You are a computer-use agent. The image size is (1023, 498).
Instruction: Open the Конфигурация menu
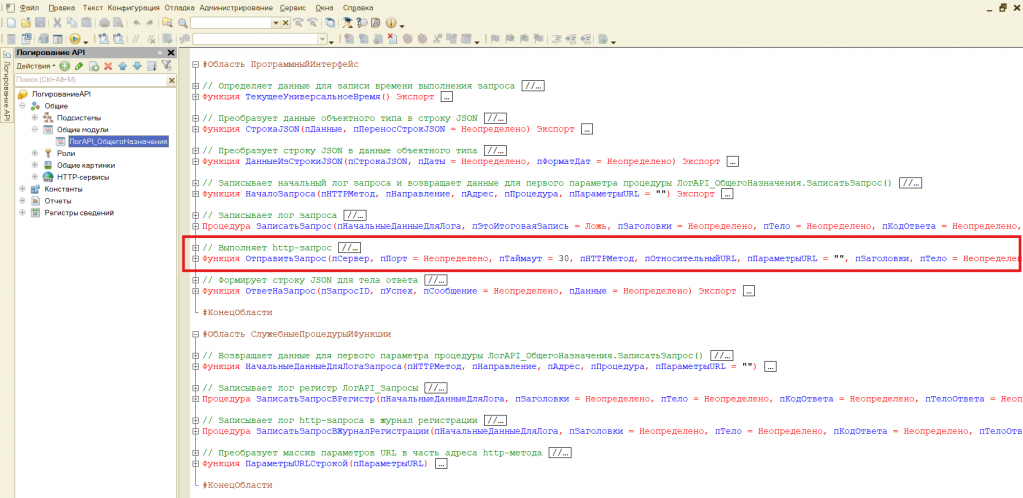133,7
